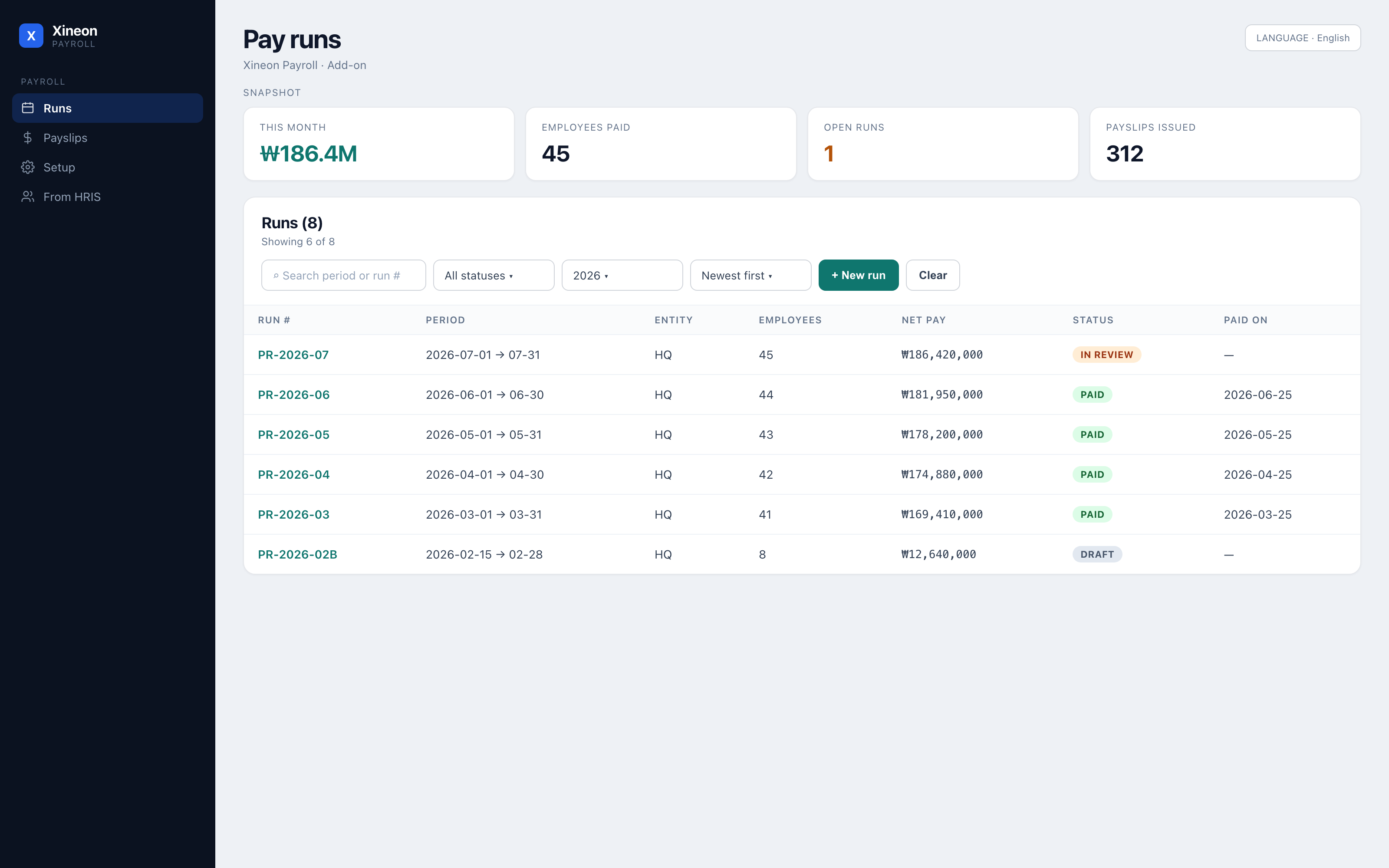The width and height of the screenshot is (1389, 868).
Task: Click period 2026-05-01 → 05-31
Action: pos(483,434)
